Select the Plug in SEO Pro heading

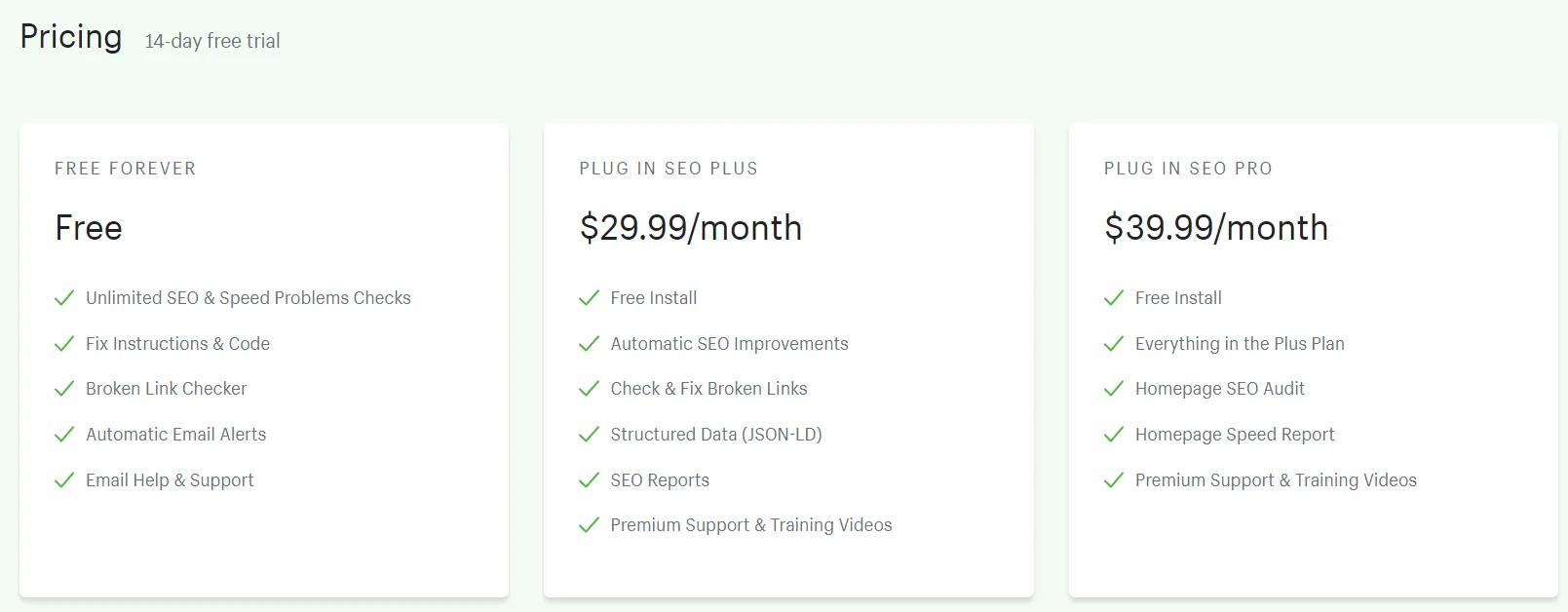pos(1188,169)
